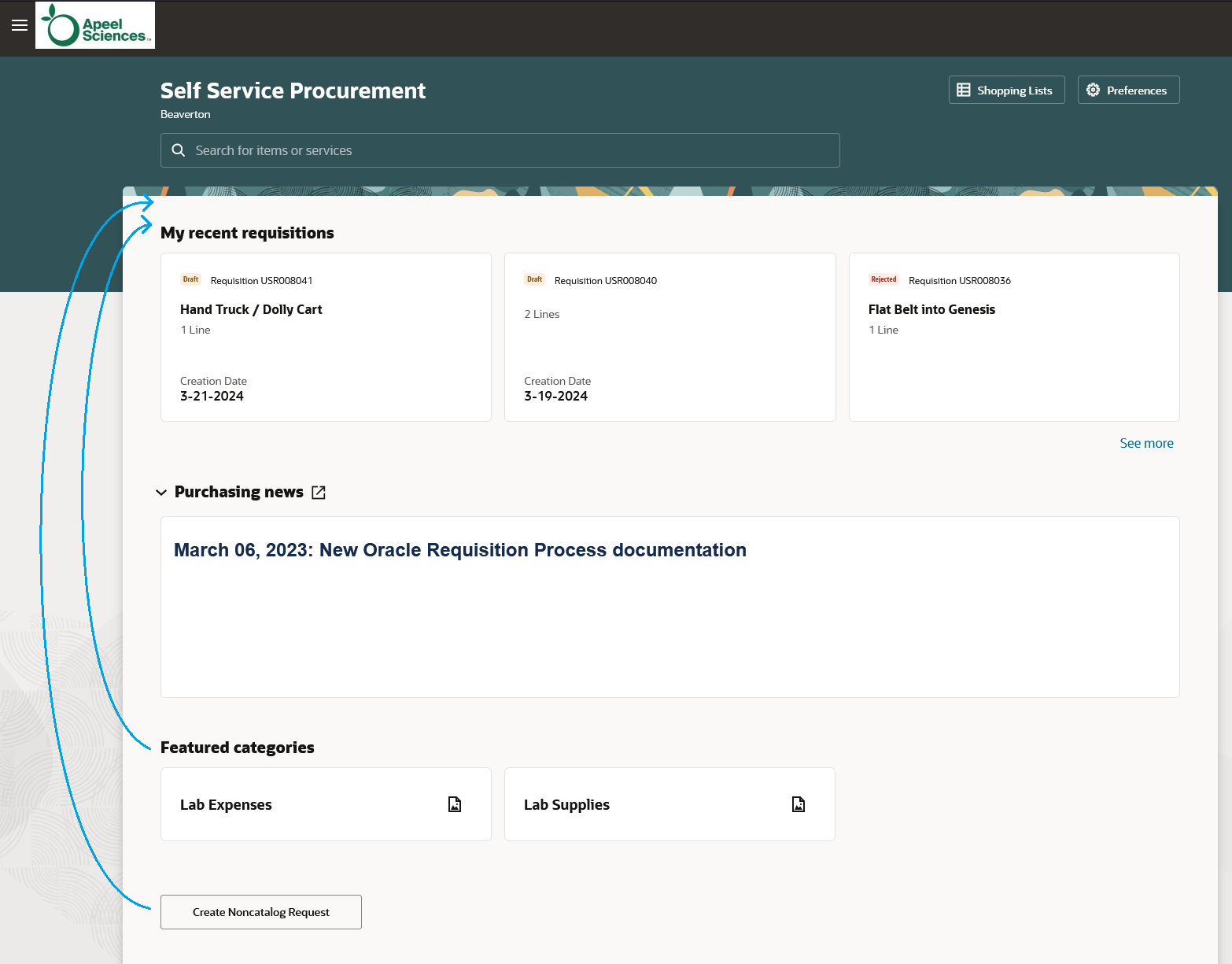Open the hamburger navigation menu
Image resolution: width=1232 pixels, height=964 pixels.
pyautogui.click(x=20, y=25)
